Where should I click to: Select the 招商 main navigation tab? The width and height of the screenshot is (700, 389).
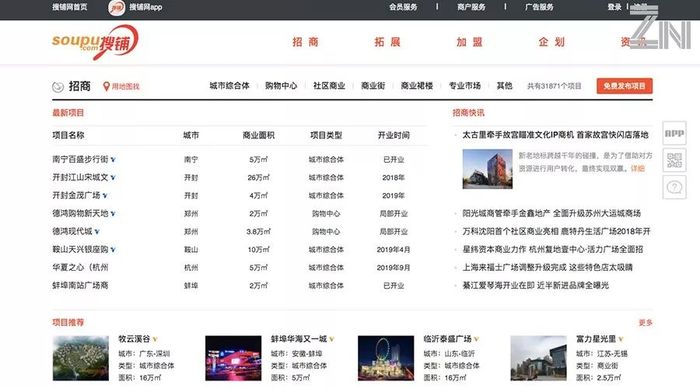pyautogui.click(x=305, y=42)
